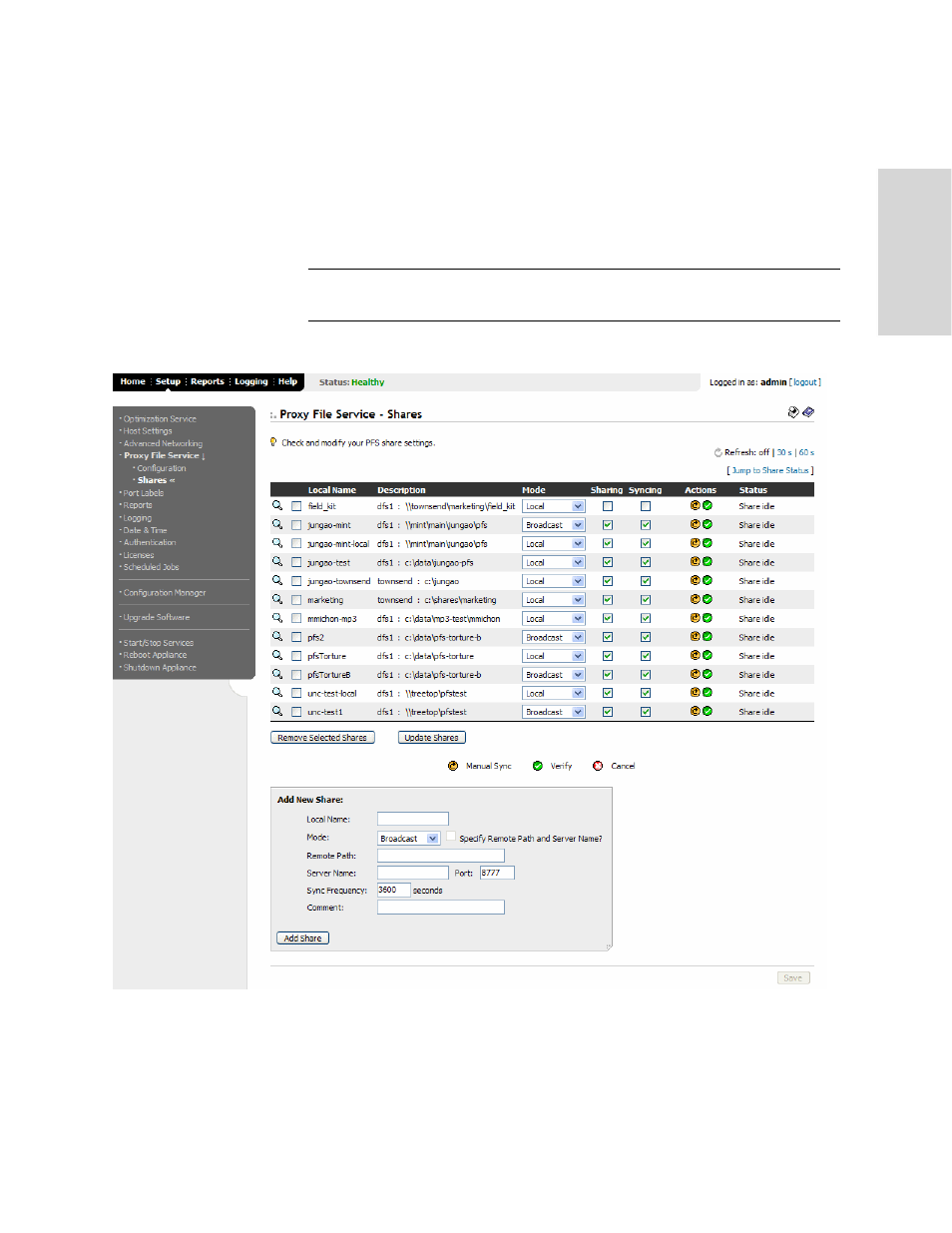Open details magnifier for the jungao-mint share
This screenshot has height=1233, width=952.
[x=277, y=525]
